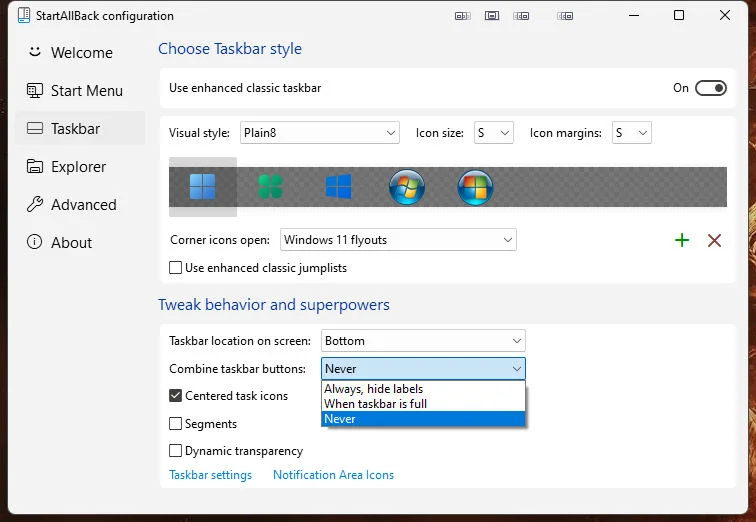Click the Explorer folder icon
The width and height of the screenshot is (756, 522).
[x=35, y=166]
